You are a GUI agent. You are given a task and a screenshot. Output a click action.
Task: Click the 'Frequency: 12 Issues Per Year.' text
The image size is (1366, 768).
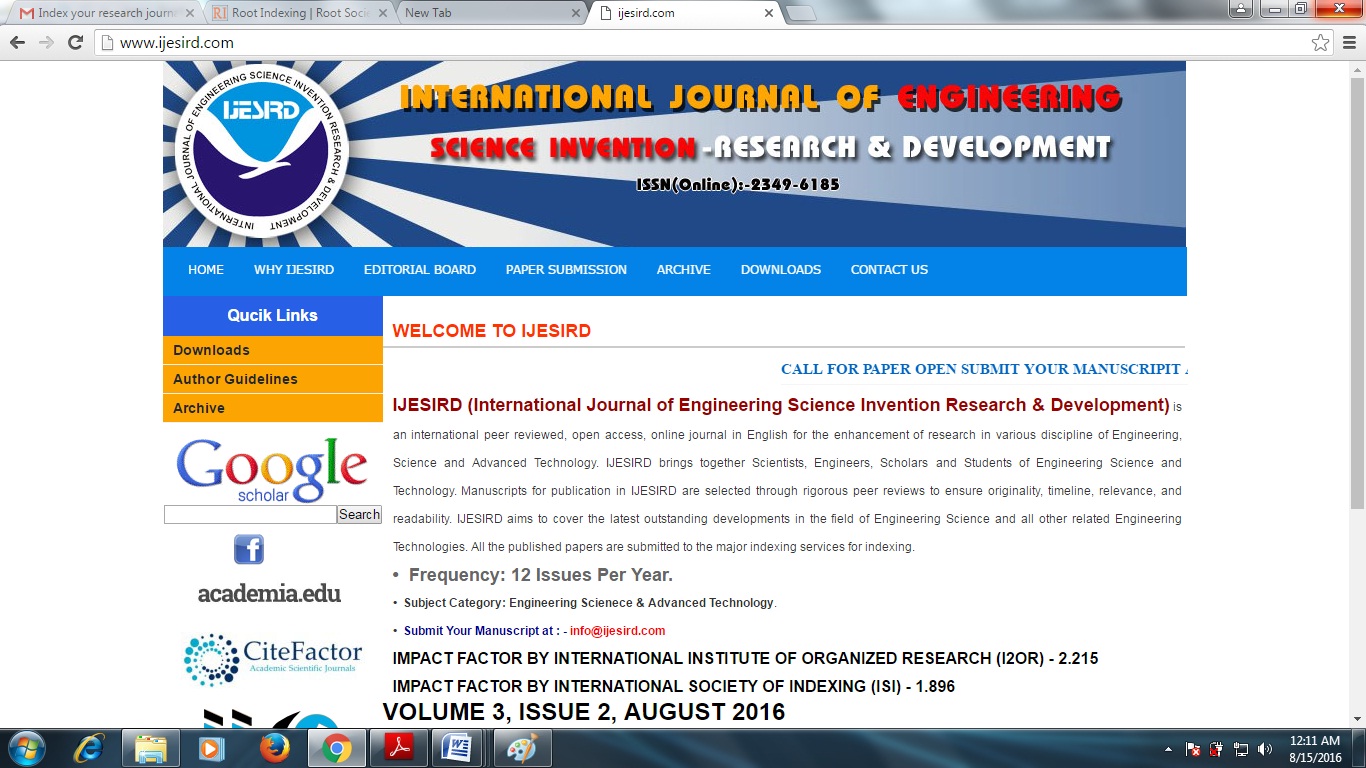tap(541, 575)
